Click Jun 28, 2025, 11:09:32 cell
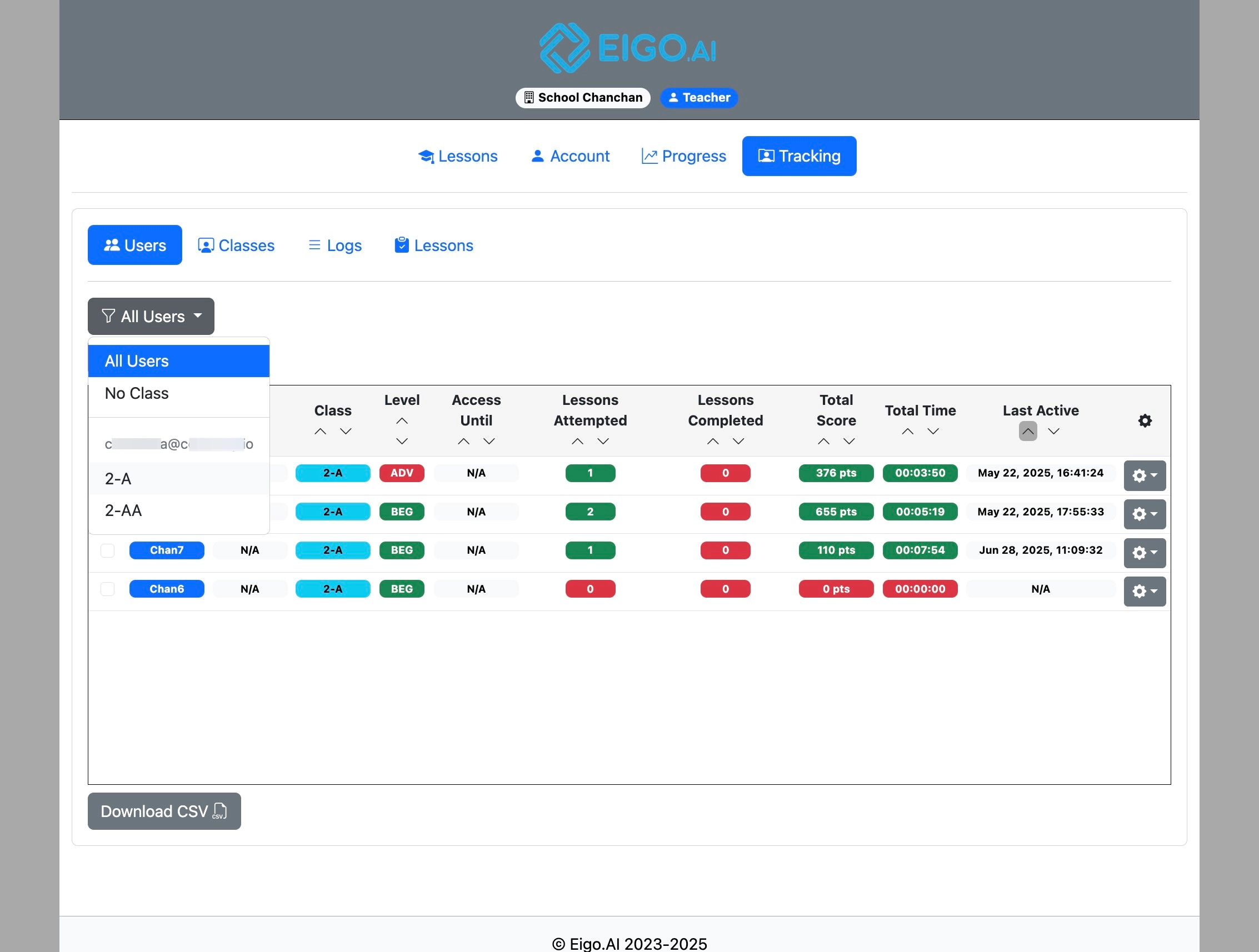The width and height of the screenshot is (1259, 952). 1041,550
